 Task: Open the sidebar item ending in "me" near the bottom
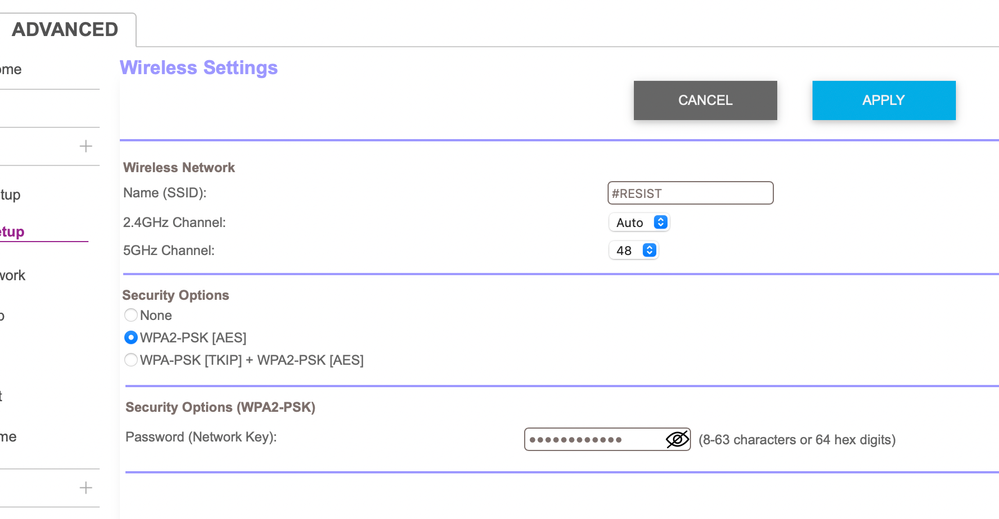coord(8,436)
